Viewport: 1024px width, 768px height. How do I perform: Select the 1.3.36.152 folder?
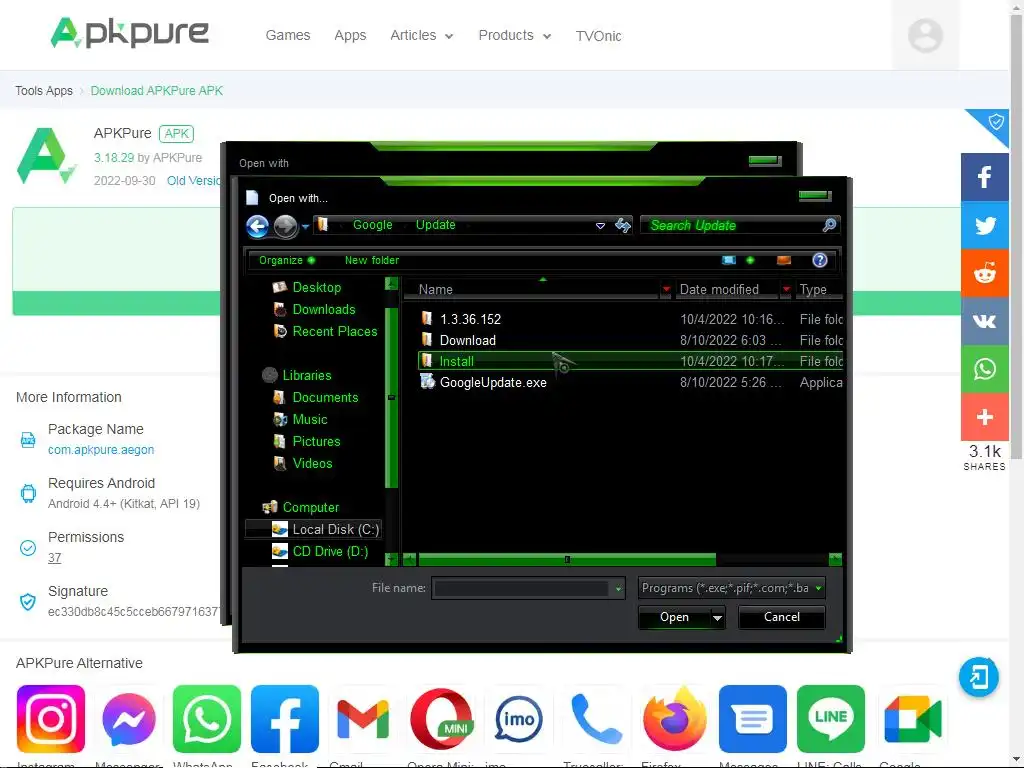pos(470,319)
